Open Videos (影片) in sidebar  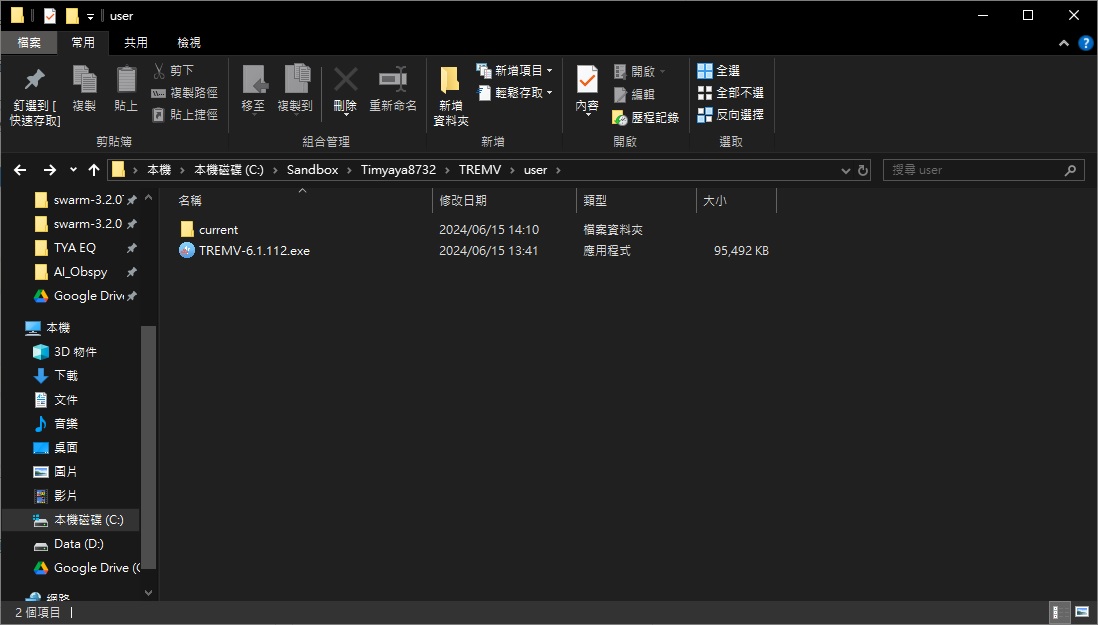[66, 496]
